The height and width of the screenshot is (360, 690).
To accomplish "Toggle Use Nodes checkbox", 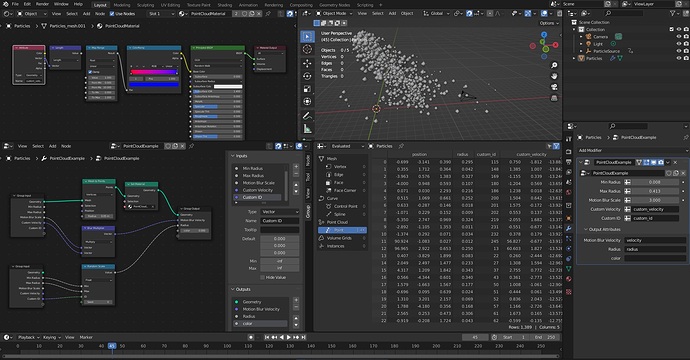I will [112, 14].
